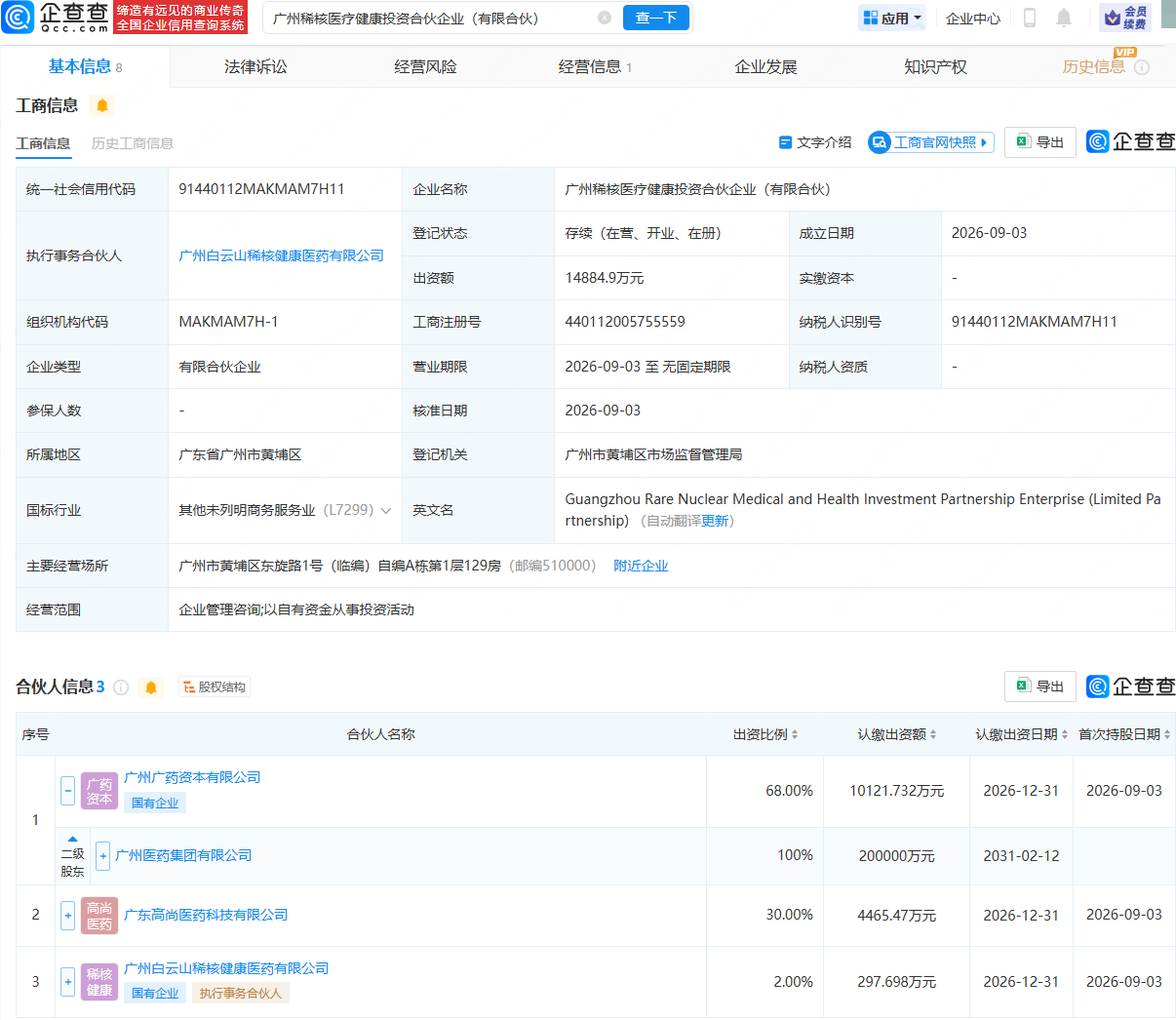1176x1020 pixels.
Task: Open the 会员续费 VIP icon
Action: coord(1125,18)
